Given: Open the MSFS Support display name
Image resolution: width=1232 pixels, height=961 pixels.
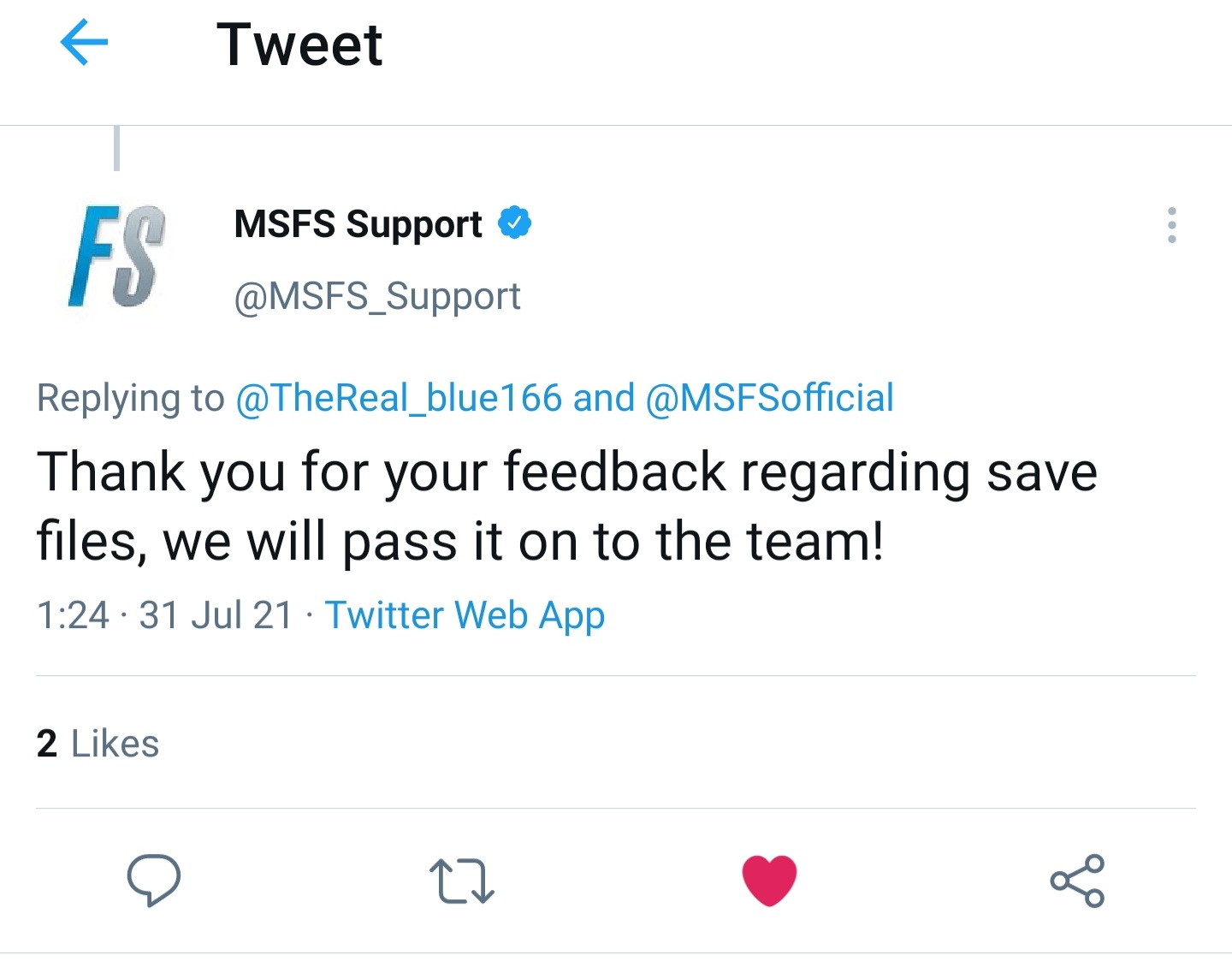Looking at the screenshot, I should (x=358, y=224).
